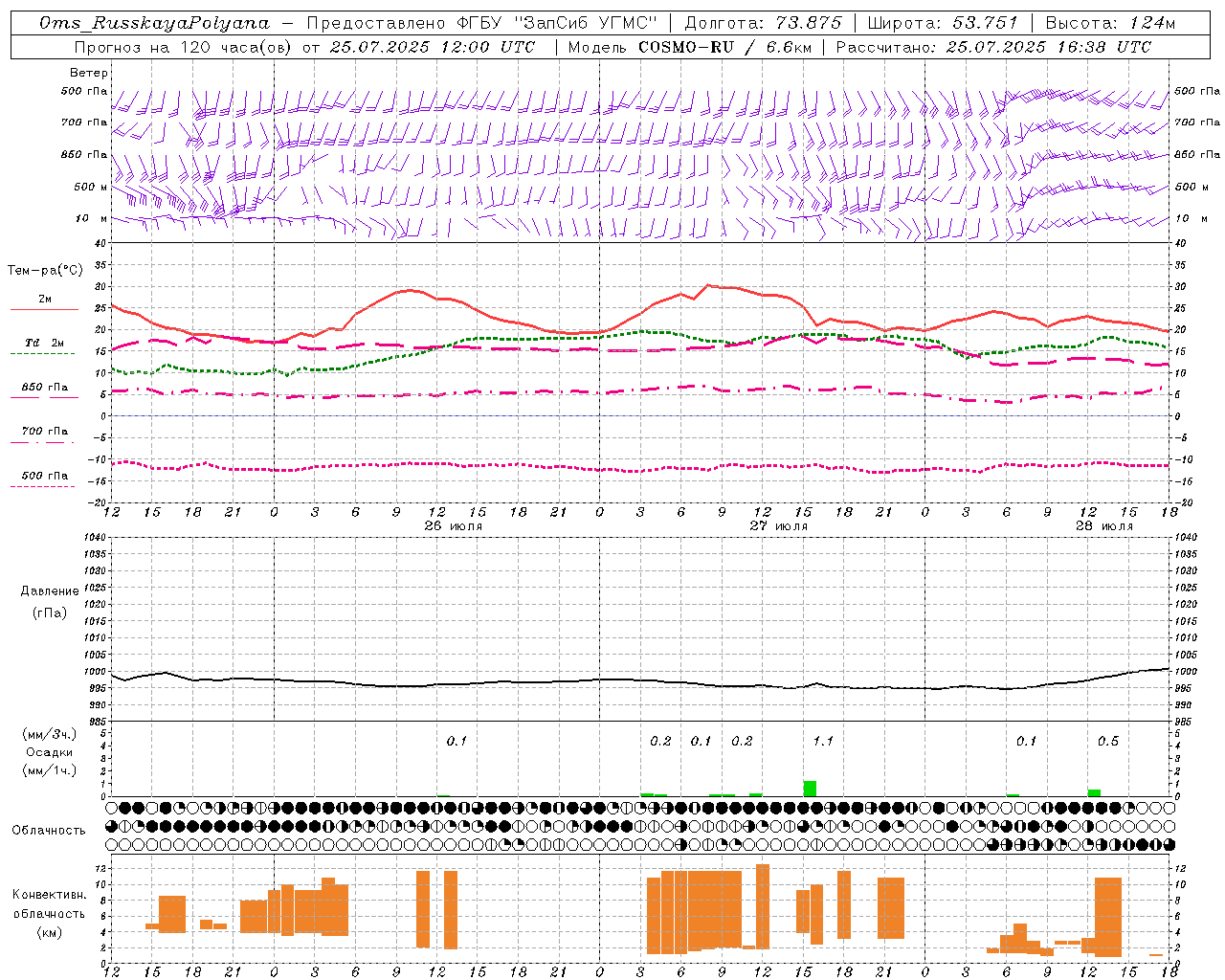1225x980 pixels.
Task: Click the Облачность cloud cover label
Action: pos(49,830)
